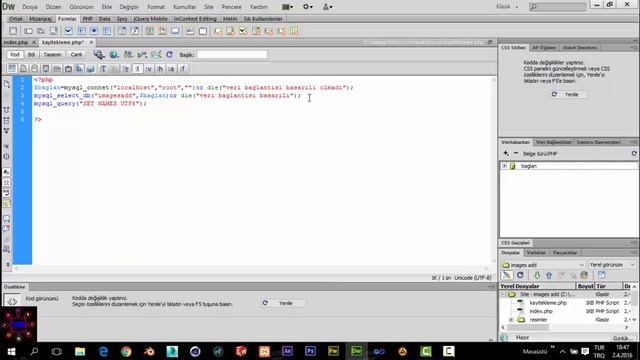
Task: Click the Başlık title input field
Action: (x=232, y=55)
